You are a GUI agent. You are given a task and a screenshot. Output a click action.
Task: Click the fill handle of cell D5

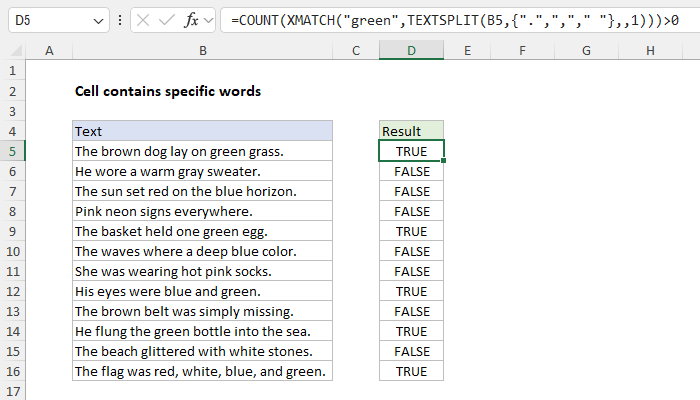(x=443, y=160)
